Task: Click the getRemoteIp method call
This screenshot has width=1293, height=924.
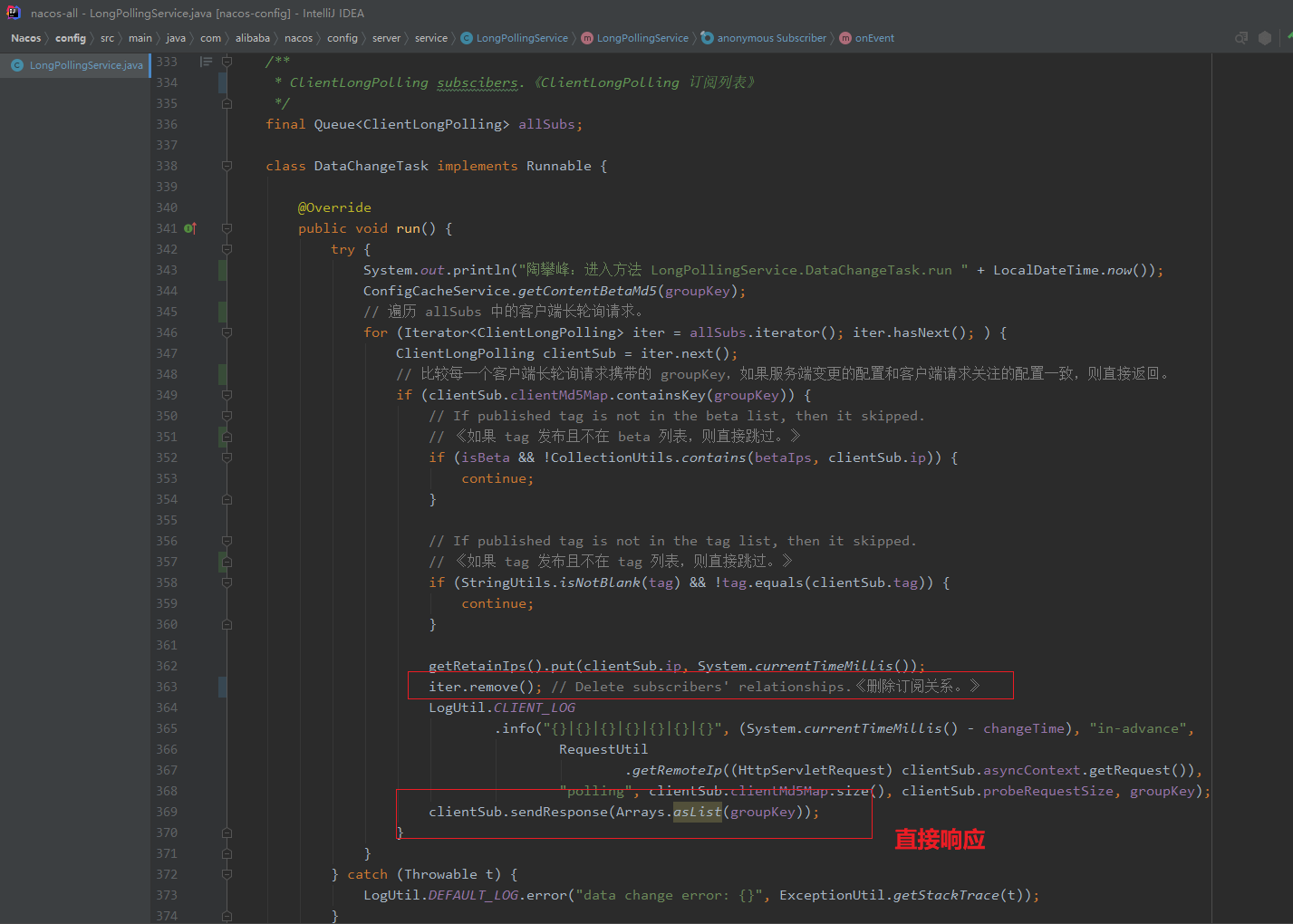Action: [677, 770]
